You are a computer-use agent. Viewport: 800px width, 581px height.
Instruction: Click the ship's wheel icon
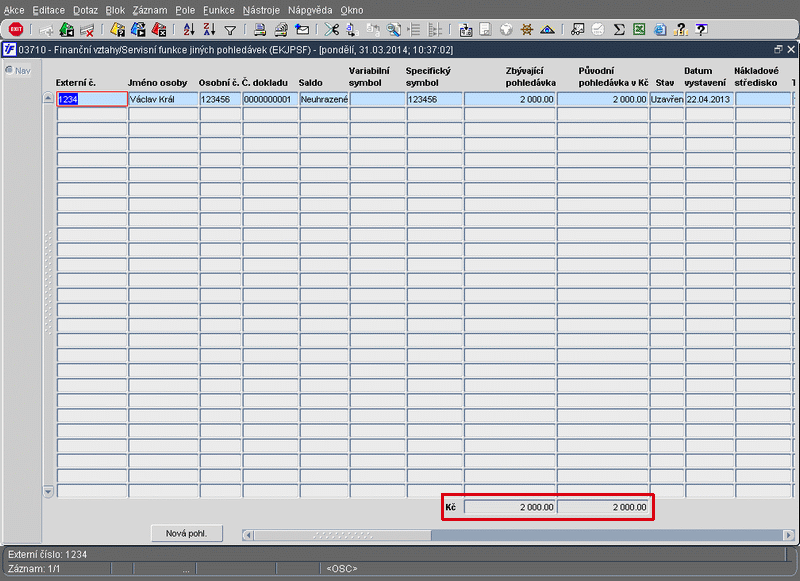tap(527, 30)
